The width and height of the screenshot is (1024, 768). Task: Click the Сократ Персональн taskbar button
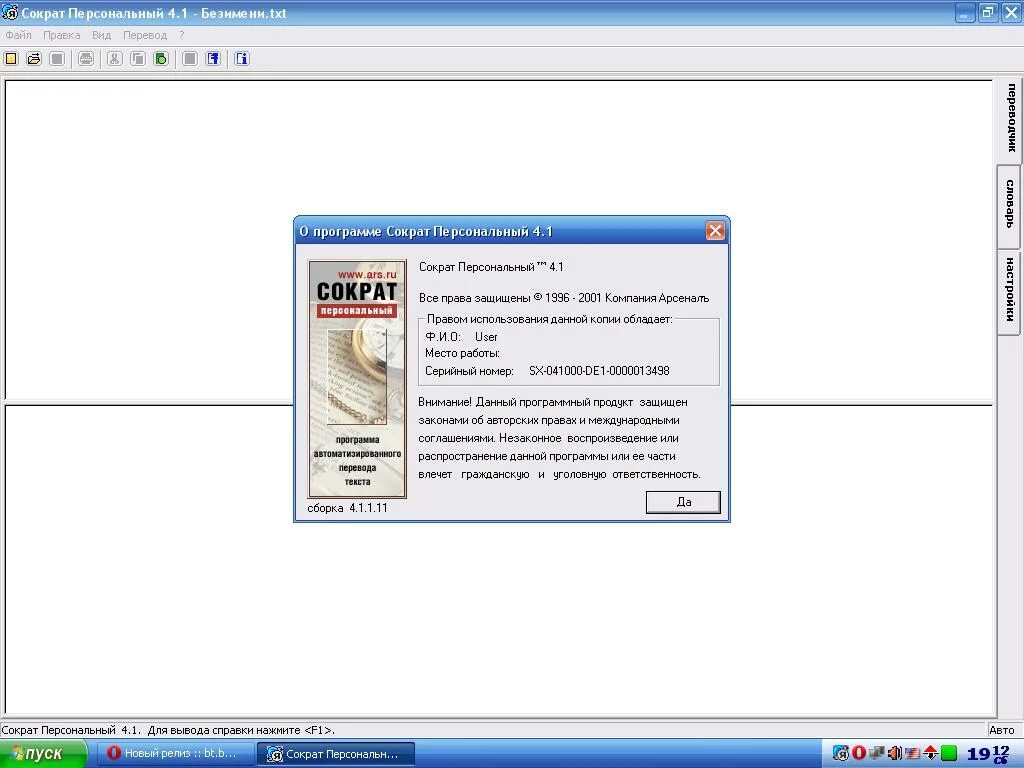coord(336,754)
